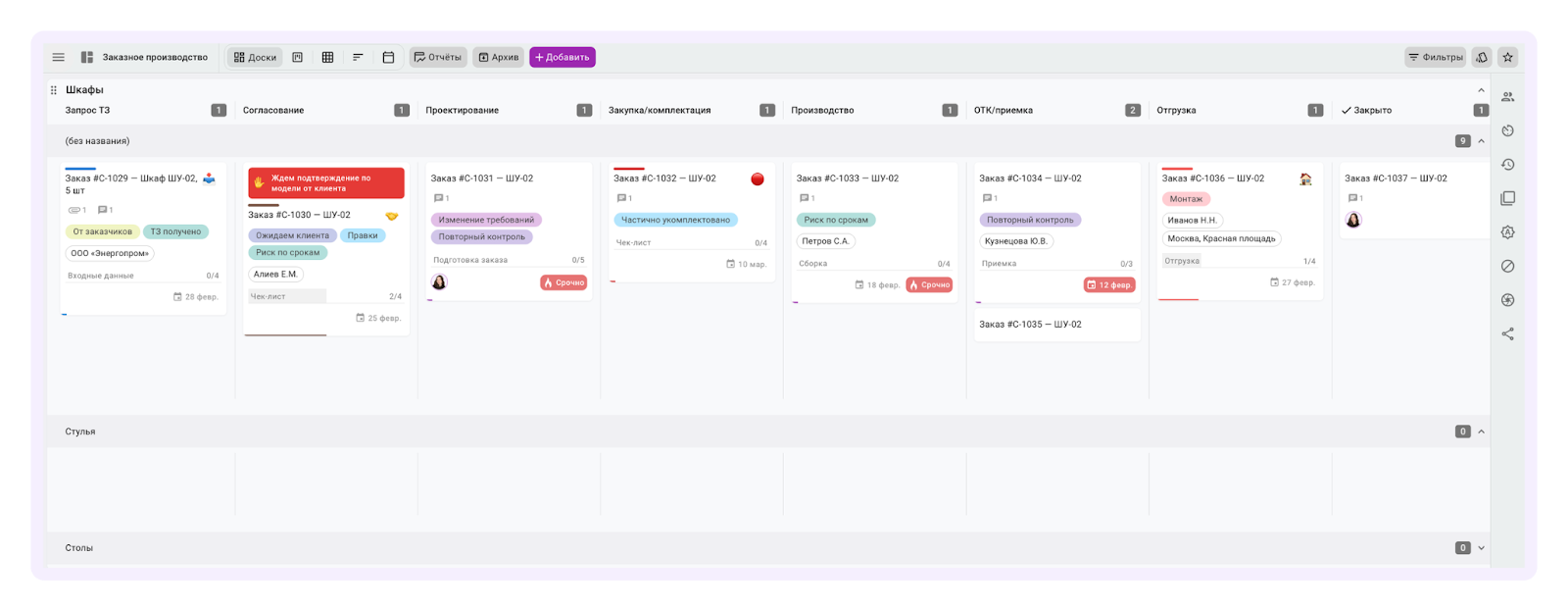Open the Отчёты reports section
This screenshot has width=1568, height=611.
438,58
